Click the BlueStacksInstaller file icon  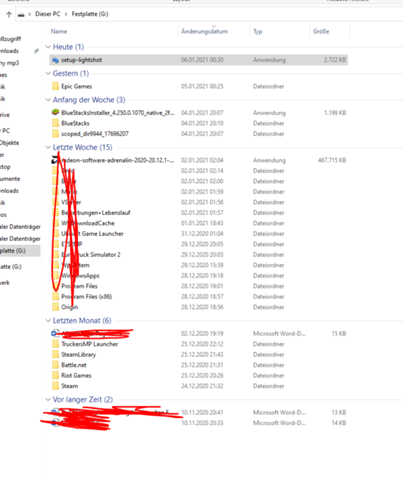pyautogui.click(x=55, y=113)
